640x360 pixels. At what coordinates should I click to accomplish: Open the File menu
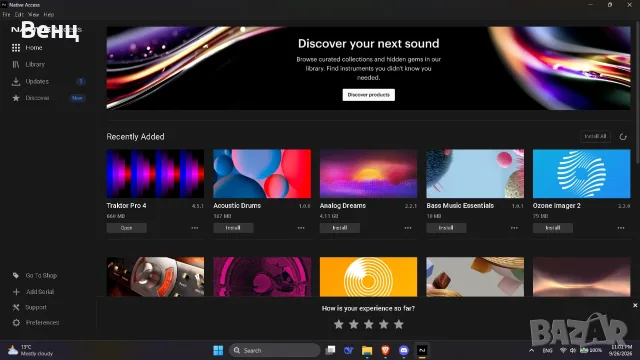click(x=6, y=15)
